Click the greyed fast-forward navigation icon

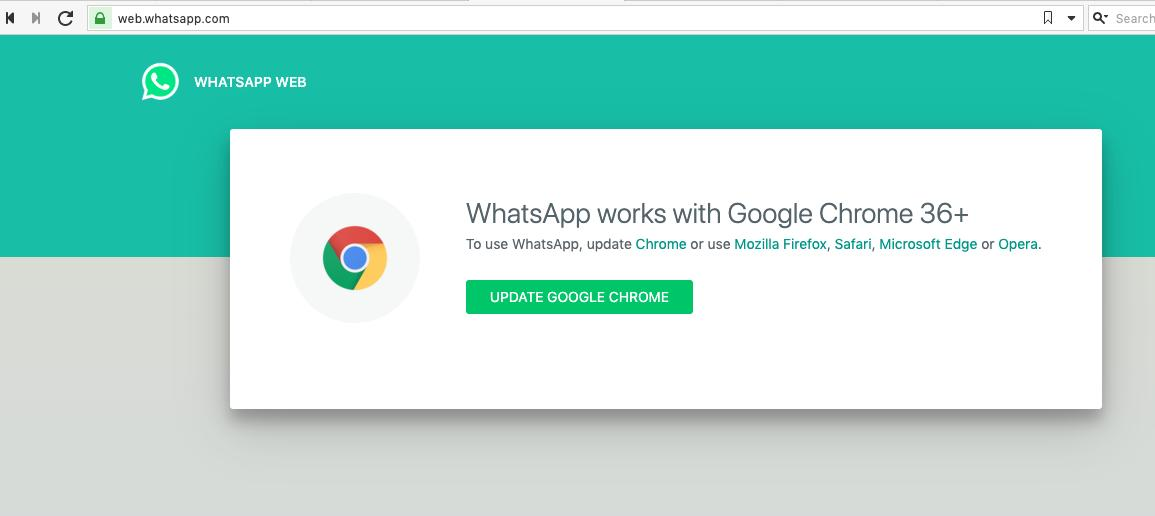pyautogui.click(x=35, y=18)
